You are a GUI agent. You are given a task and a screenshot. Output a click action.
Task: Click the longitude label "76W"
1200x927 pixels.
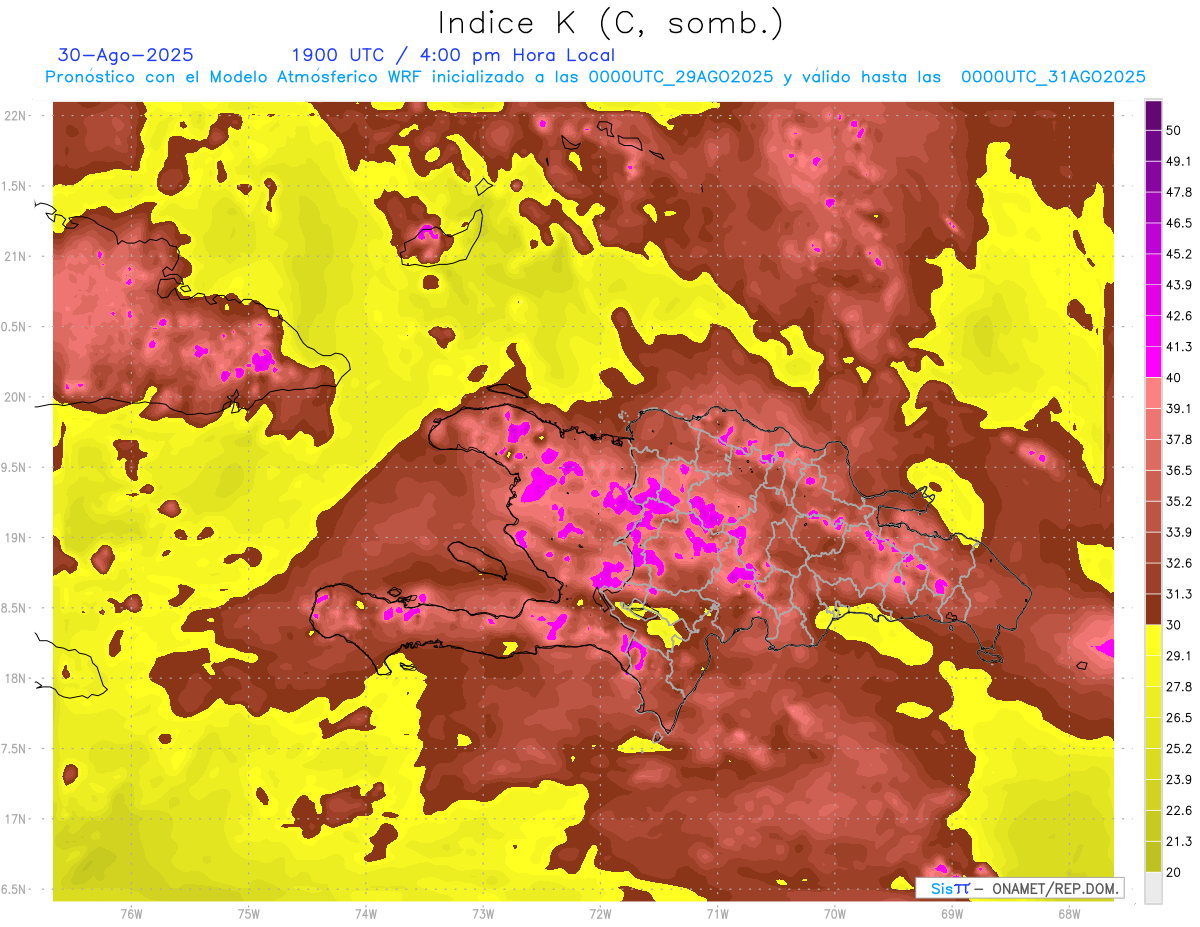click(x=131, y=914)
